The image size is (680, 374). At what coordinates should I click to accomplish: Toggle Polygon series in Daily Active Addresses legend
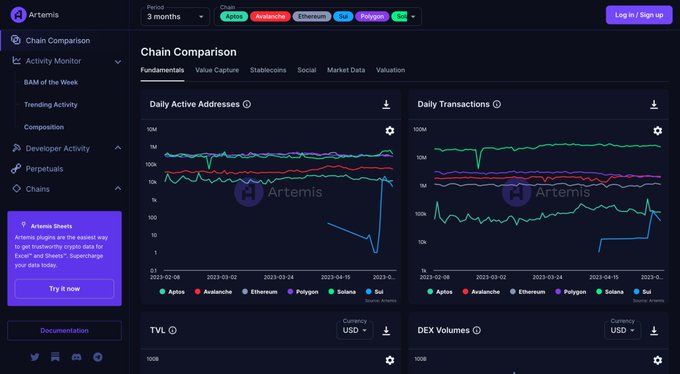[x=303, y=292]
